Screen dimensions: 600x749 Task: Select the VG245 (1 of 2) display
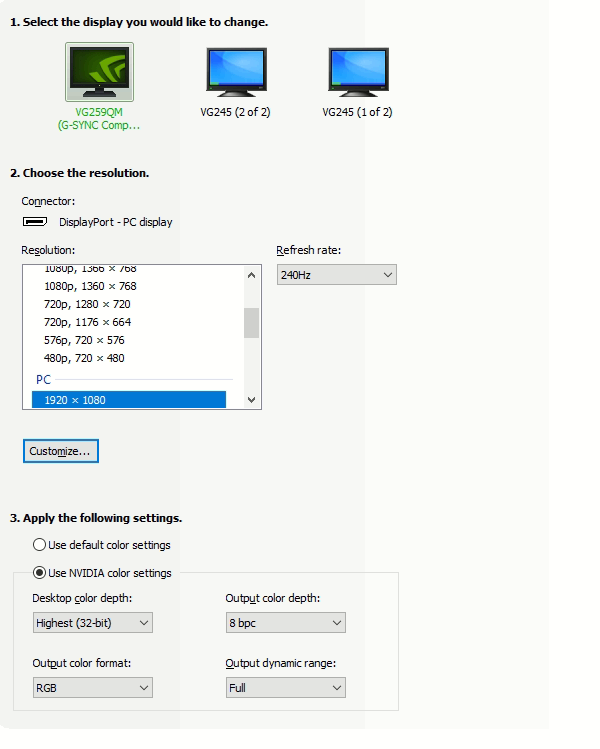click(x=358, y=72)
